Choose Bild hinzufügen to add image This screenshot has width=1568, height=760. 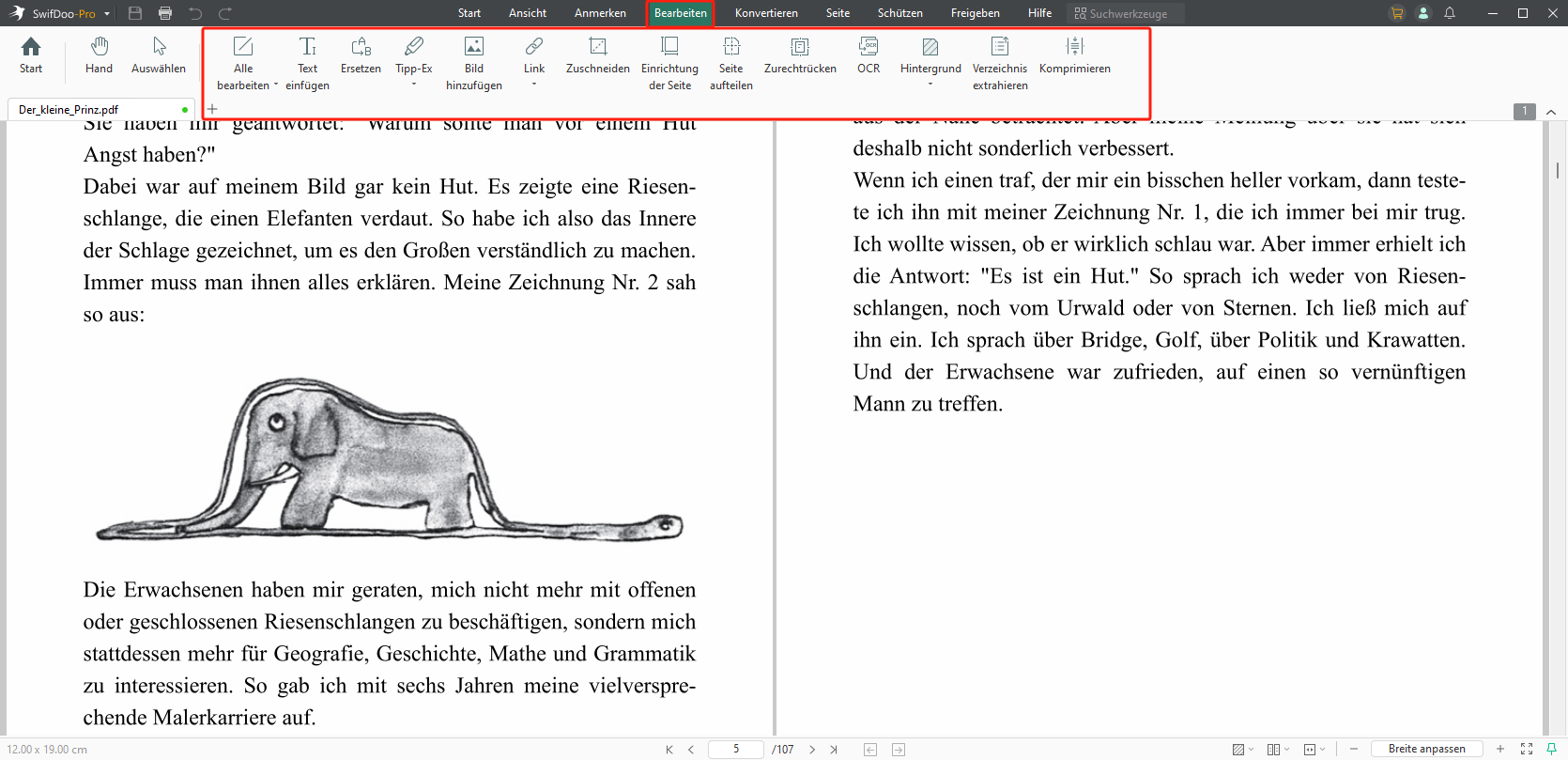pyautogui.click(x=474, y=63)
